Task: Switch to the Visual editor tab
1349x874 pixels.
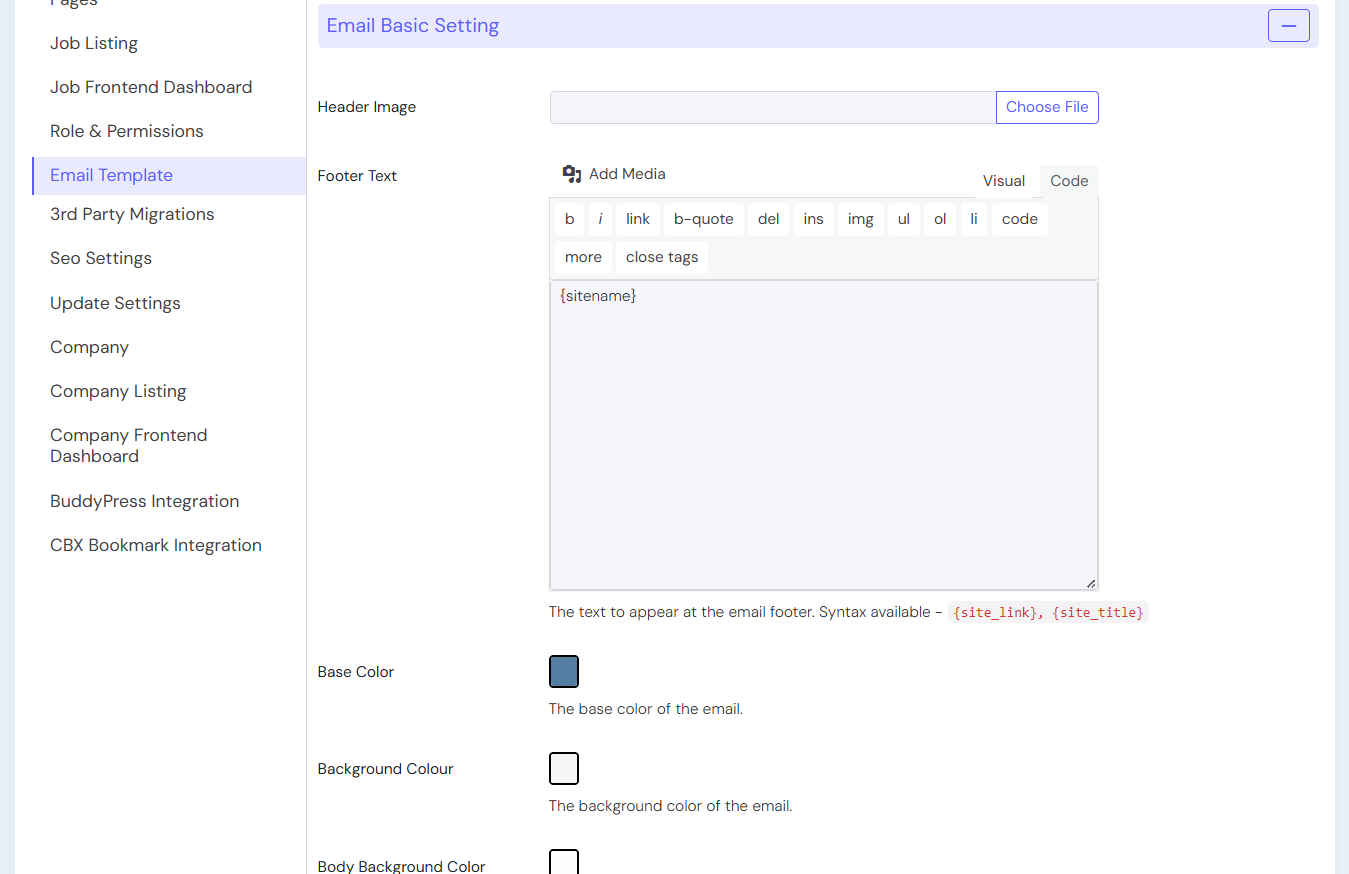Action: [x=1003, y=181]
